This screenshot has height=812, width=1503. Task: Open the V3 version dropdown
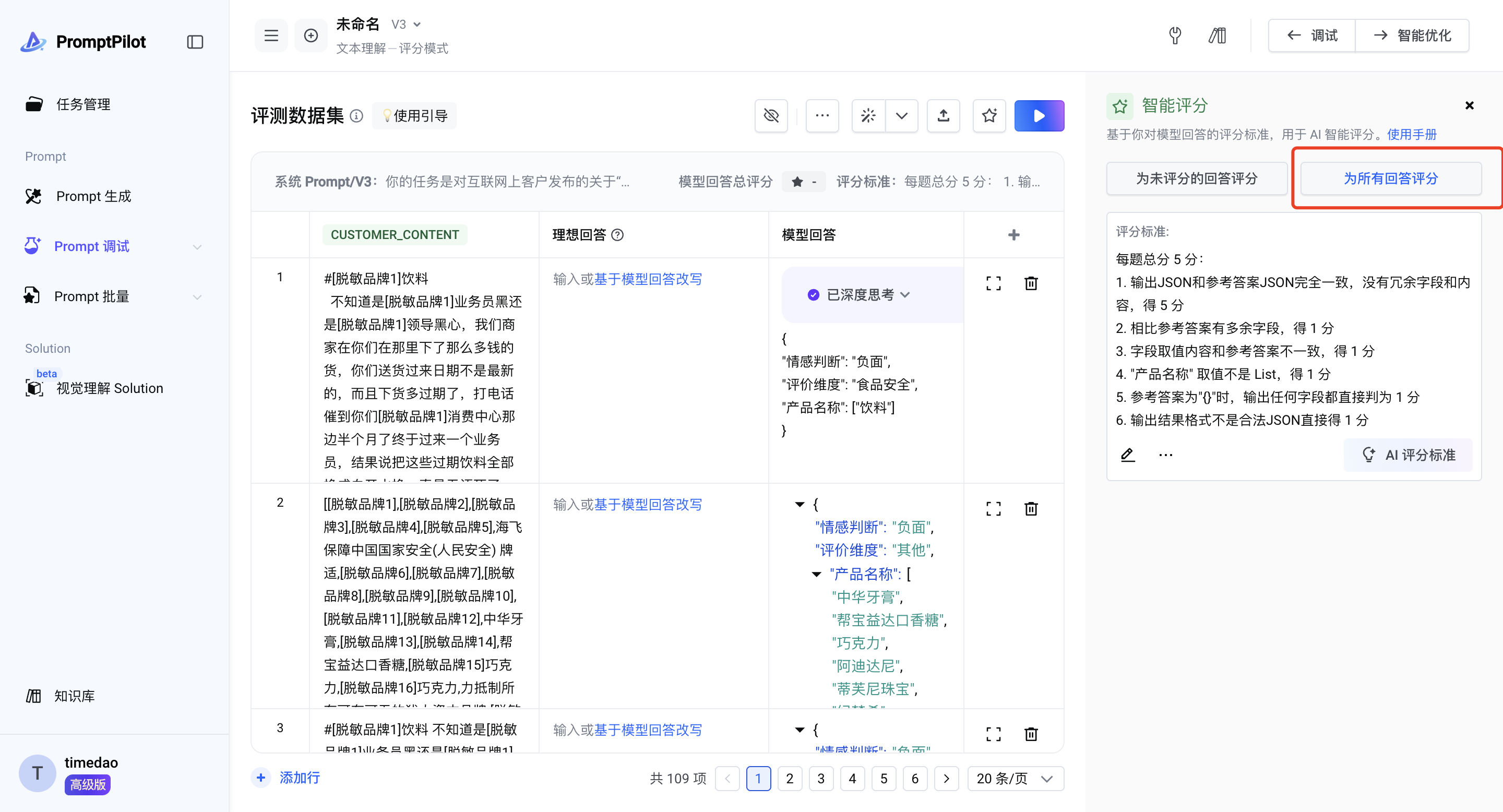click(406, 25)
